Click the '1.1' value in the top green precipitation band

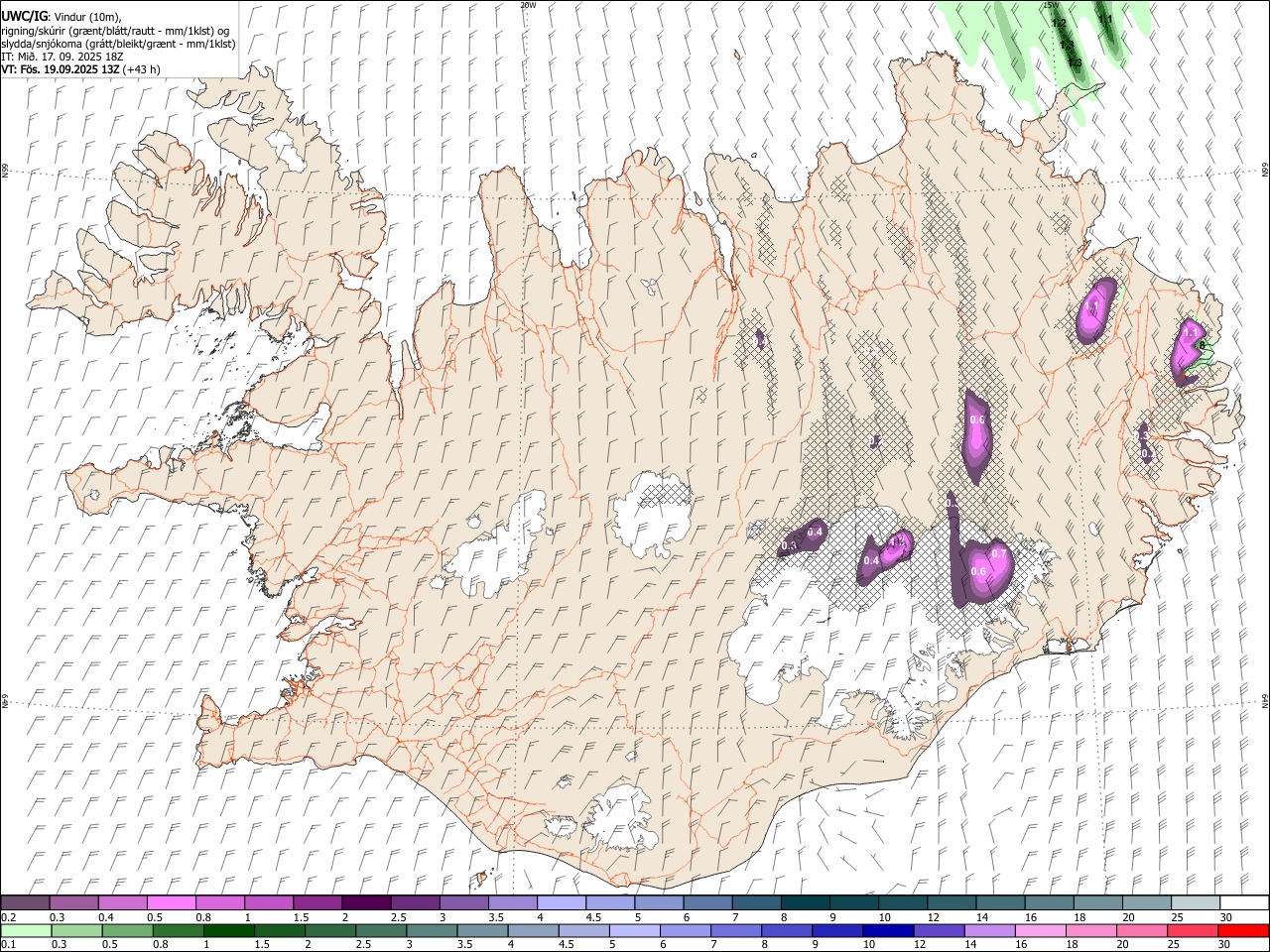(x=1105, y=19)
